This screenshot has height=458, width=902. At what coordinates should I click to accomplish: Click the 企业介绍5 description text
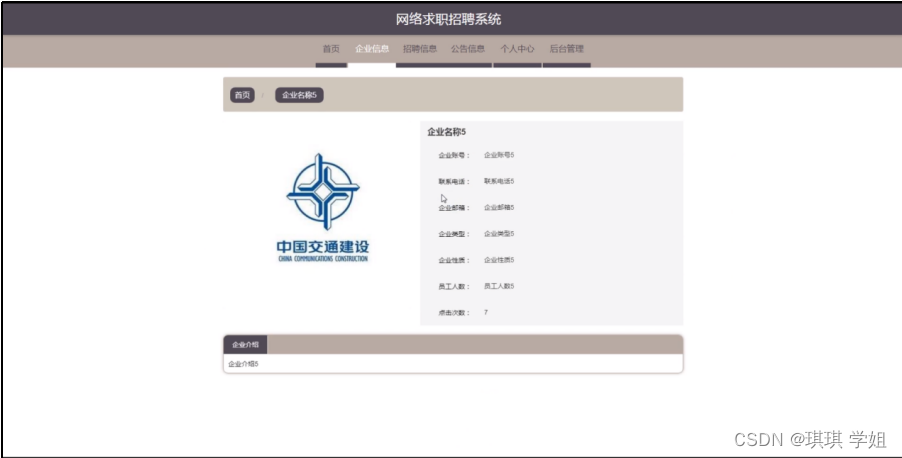pyautogui.click(x=243, y=364)
